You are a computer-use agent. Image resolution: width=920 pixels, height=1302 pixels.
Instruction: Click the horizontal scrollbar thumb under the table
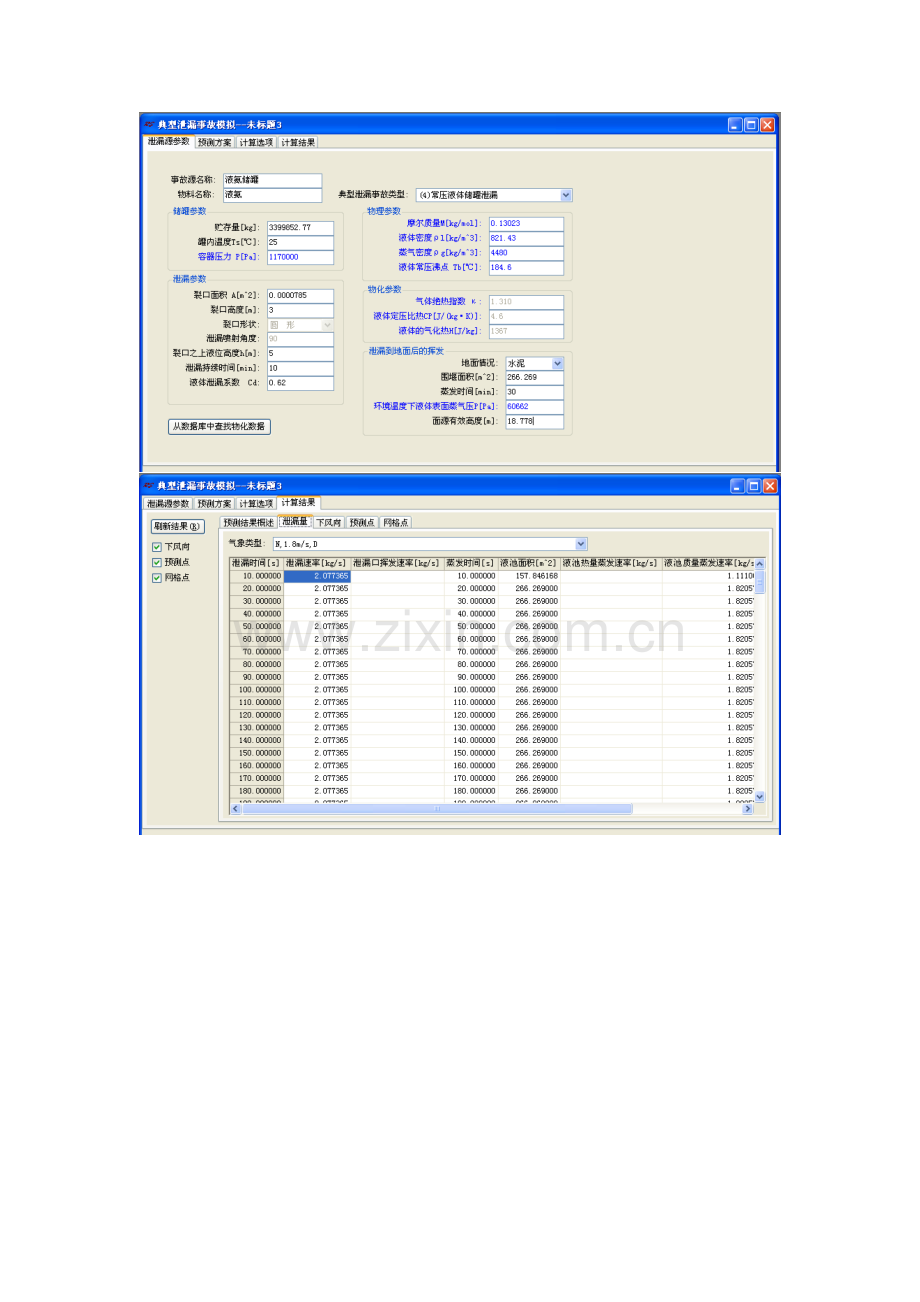(x=437, y=809)
